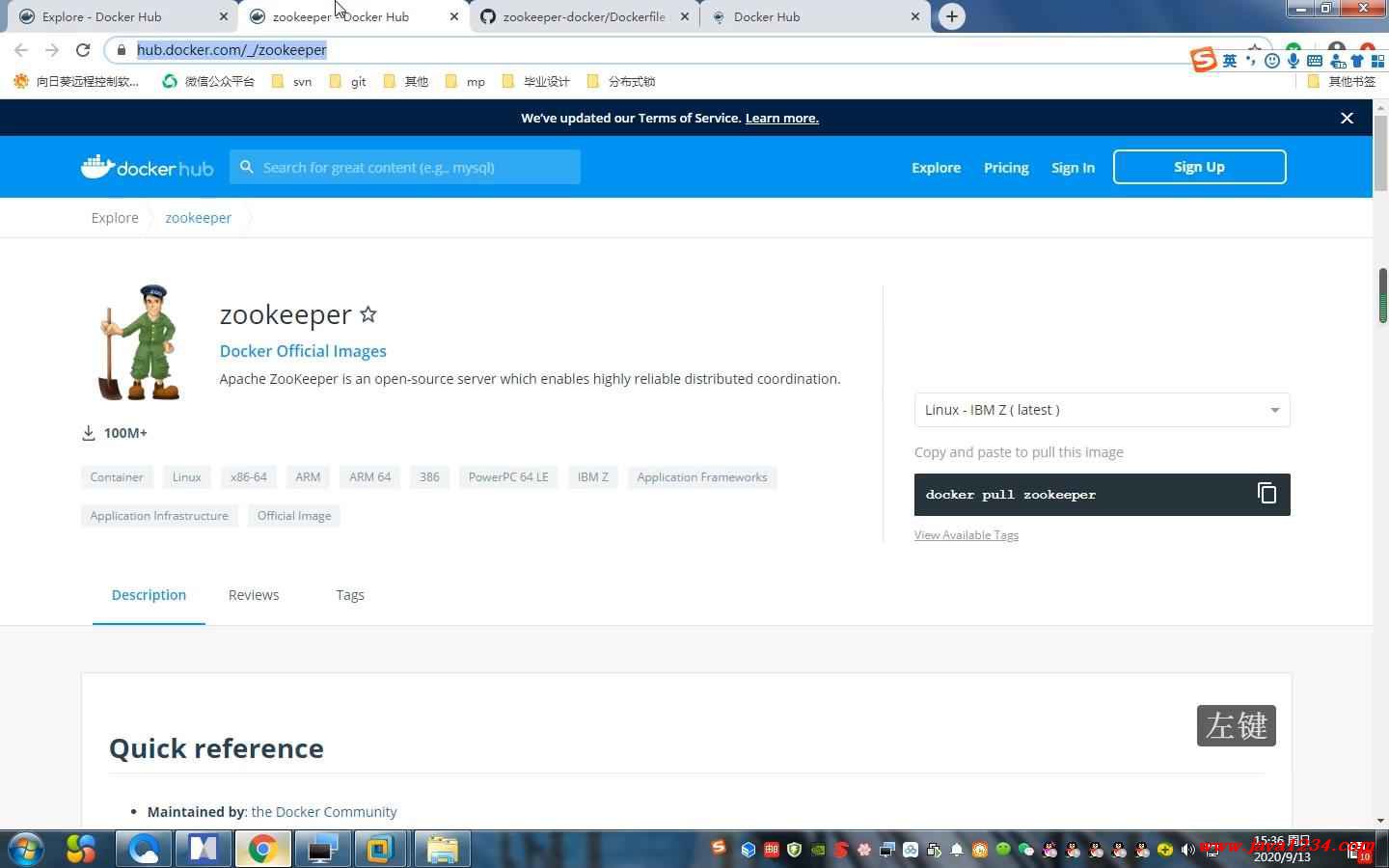Click the Sign Up button
This screenshot has width=1389, height=868.
point(1199,167)
